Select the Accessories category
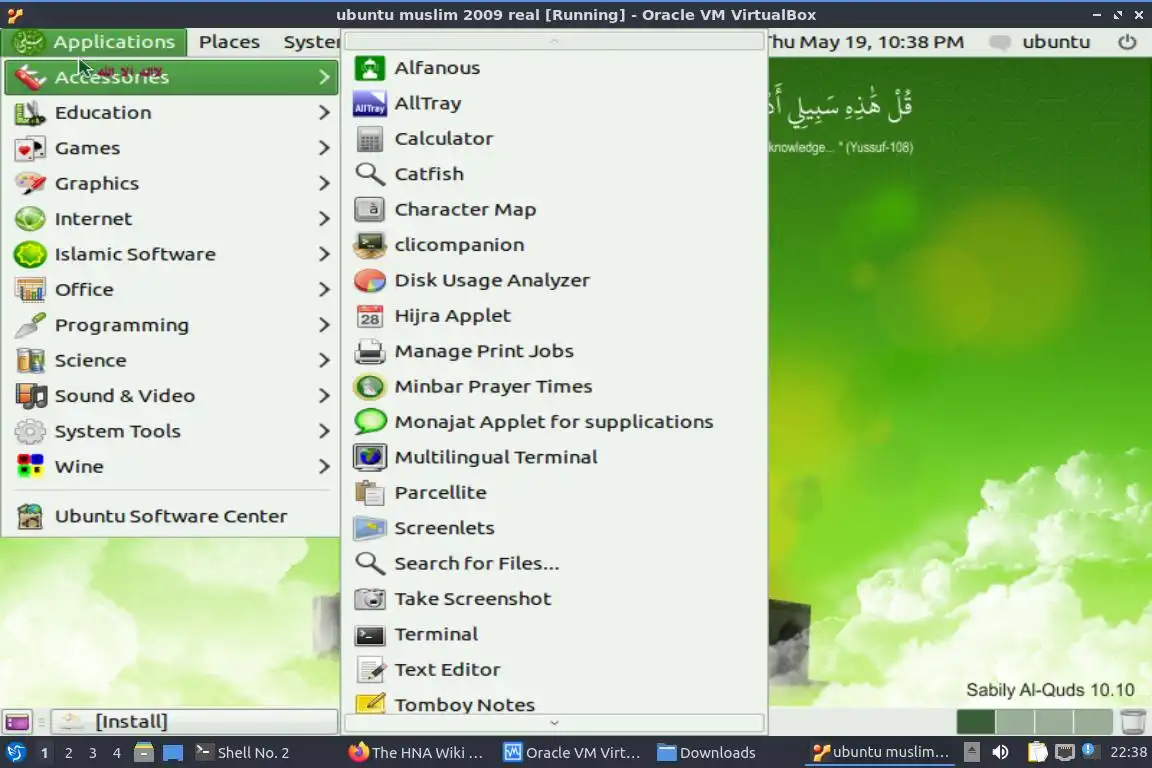 [x=171, y=77]
